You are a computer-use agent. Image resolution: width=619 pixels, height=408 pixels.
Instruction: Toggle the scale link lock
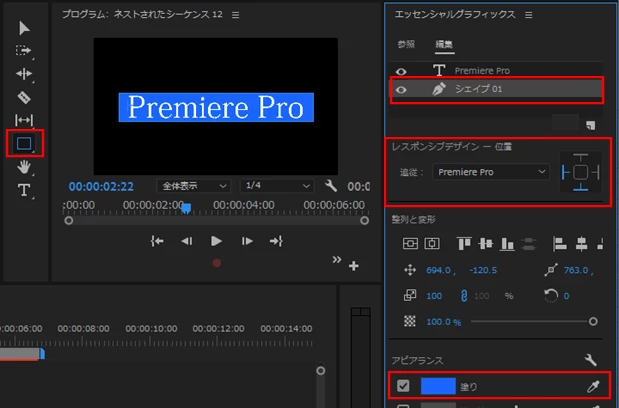click(x=464, y=296)
